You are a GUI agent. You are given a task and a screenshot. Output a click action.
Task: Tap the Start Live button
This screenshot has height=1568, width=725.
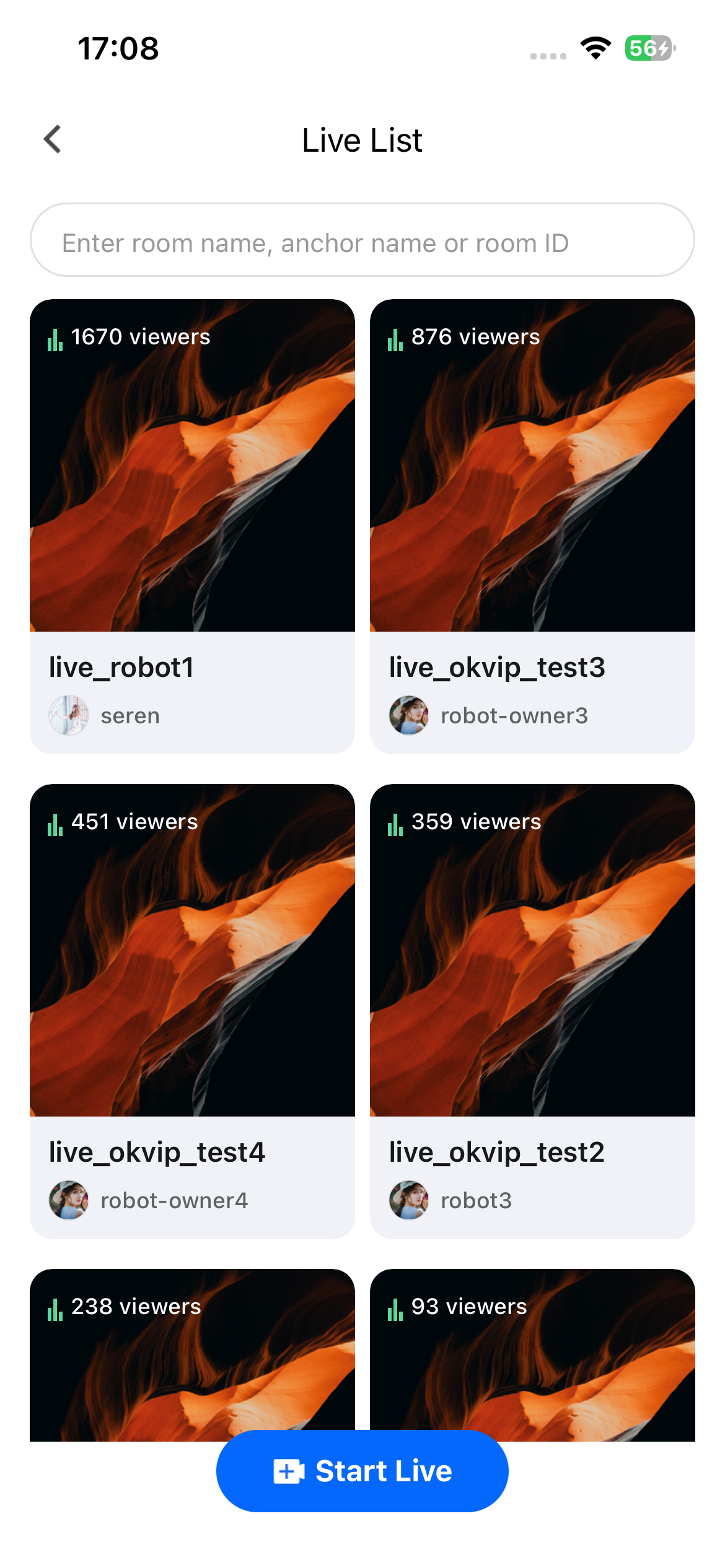pyautogui.click(x=362, y=1471)
